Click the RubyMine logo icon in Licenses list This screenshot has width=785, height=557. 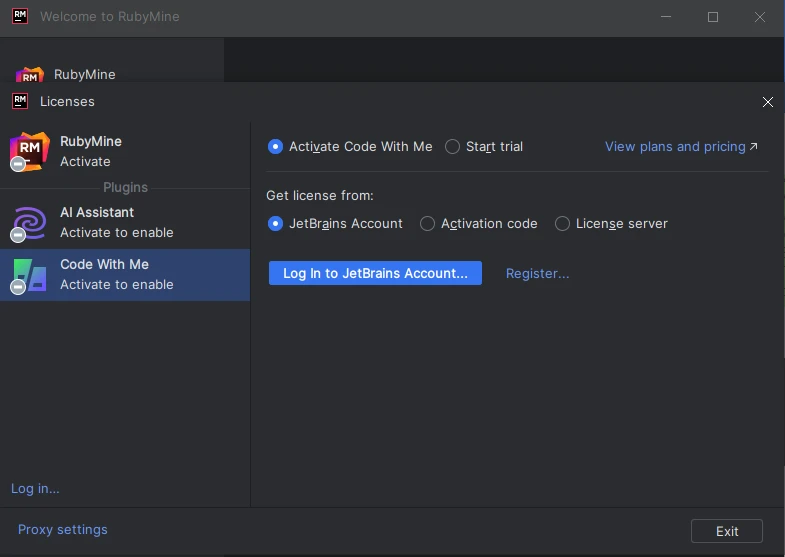pyautogui.click(x=29, y=151)
